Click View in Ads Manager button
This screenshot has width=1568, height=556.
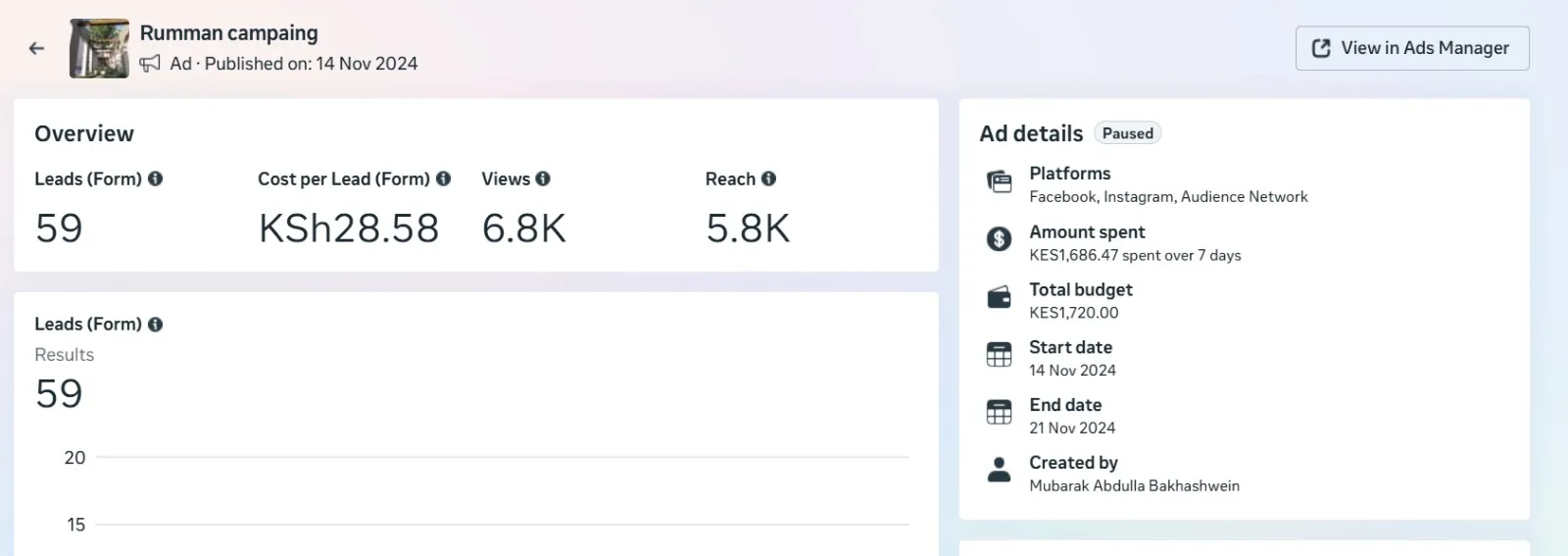[1411, 48]
